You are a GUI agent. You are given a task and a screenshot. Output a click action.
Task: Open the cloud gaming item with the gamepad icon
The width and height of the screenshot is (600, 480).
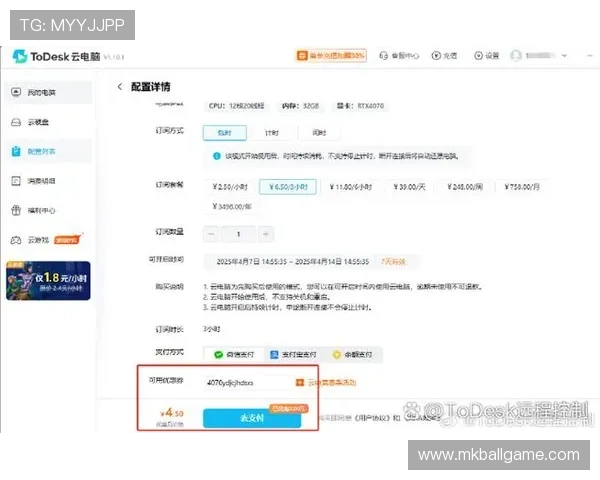click(x=30, y=240)
